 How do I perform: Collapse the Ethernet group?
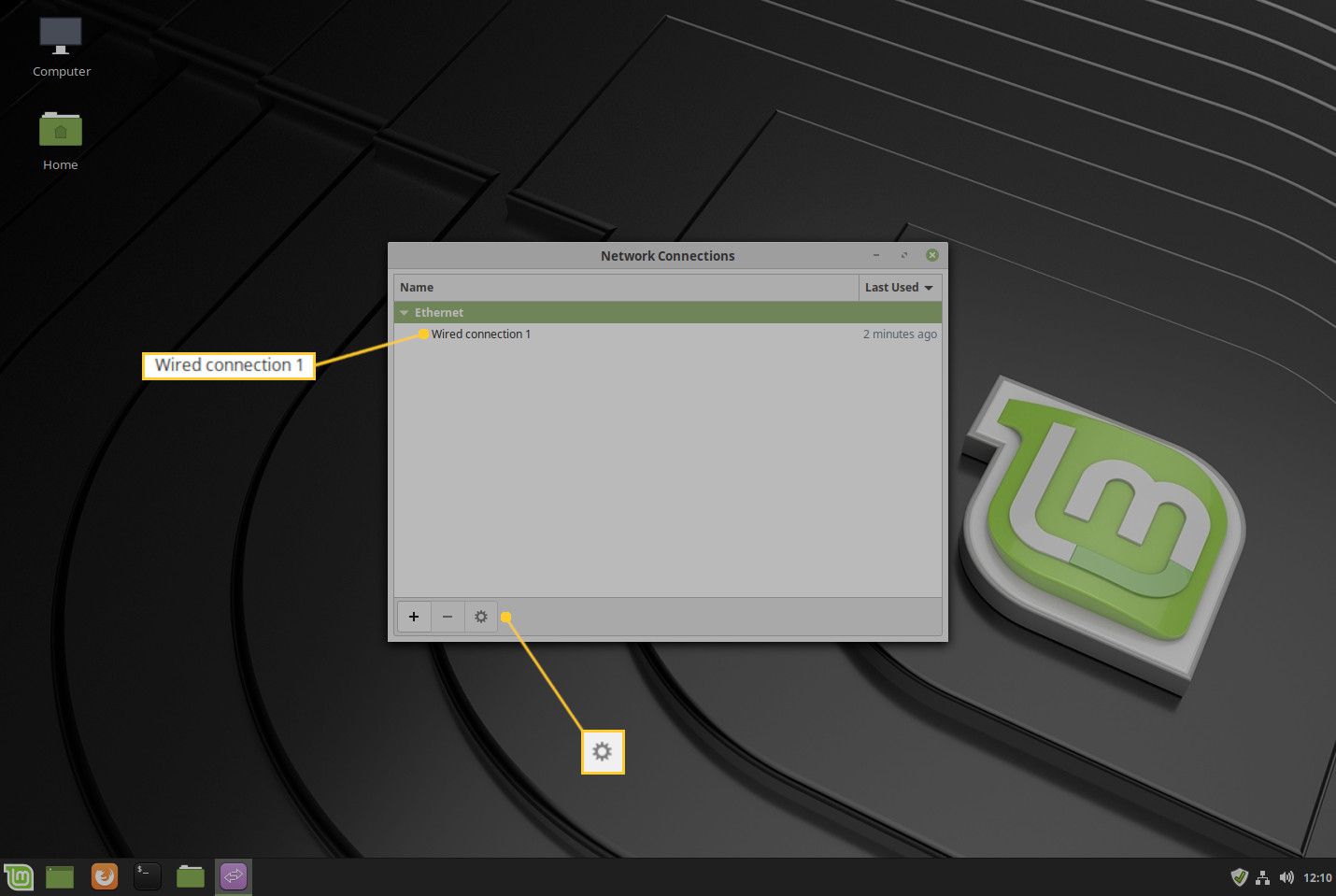click(x=405, y=313)
